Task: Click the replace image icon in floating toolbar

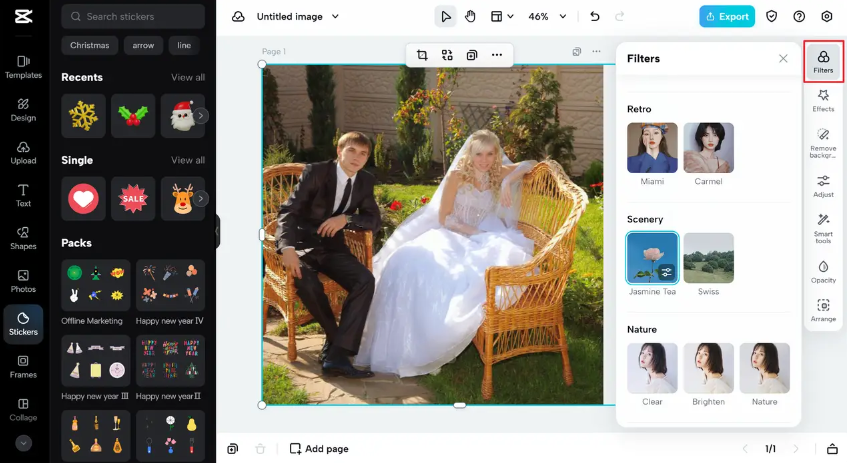Action: pyautogui.click(x=447, y=55)
